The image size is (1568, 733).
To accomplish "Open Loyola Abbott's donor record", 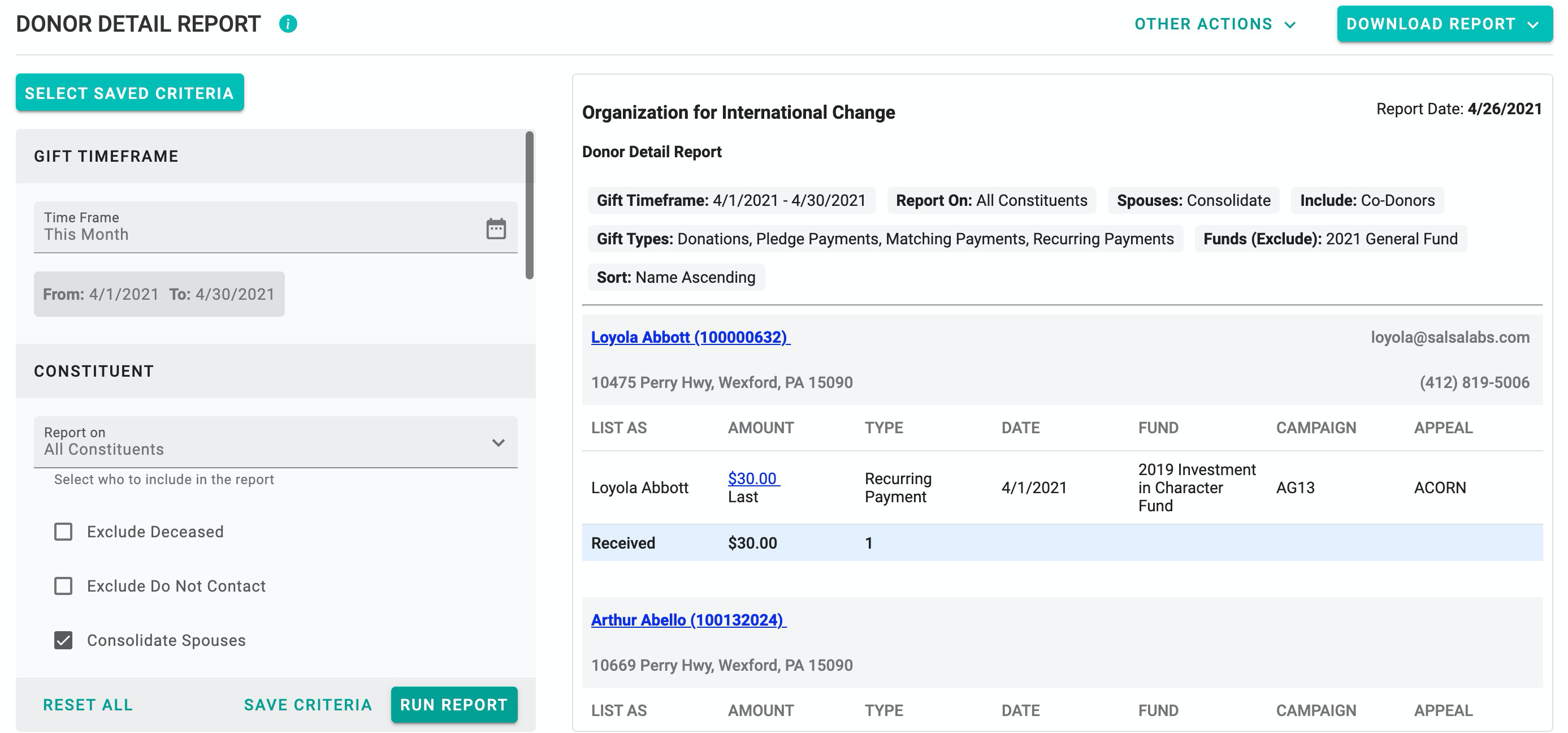I will 690,337.
